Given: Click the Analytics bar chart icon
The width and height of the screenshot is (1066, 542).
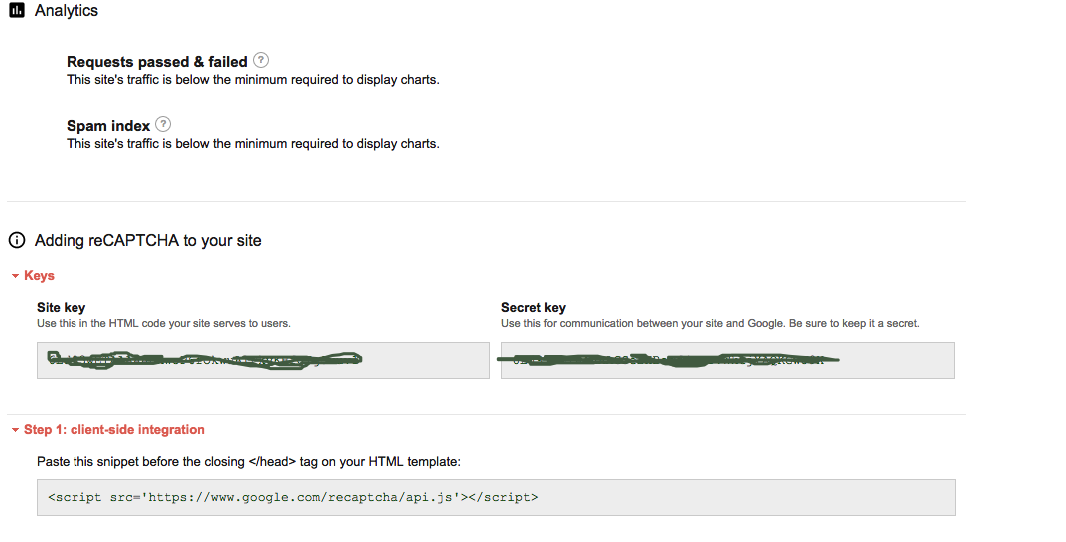Looking at the screenshot, I should coord(16,11).
